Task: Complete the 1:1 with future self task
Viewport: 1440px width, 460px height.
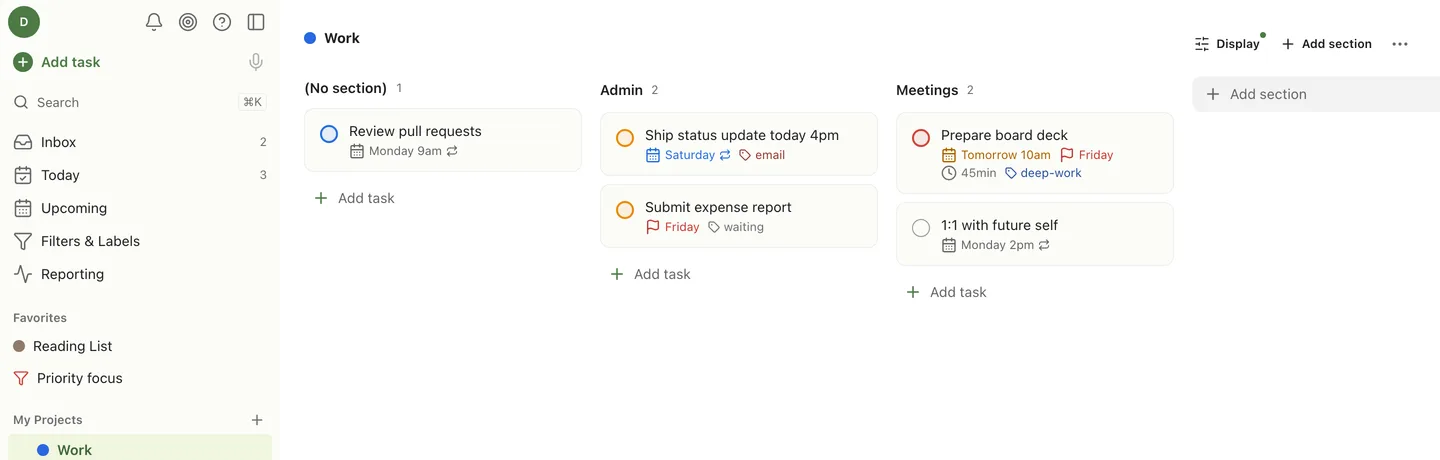Action: 921,228
